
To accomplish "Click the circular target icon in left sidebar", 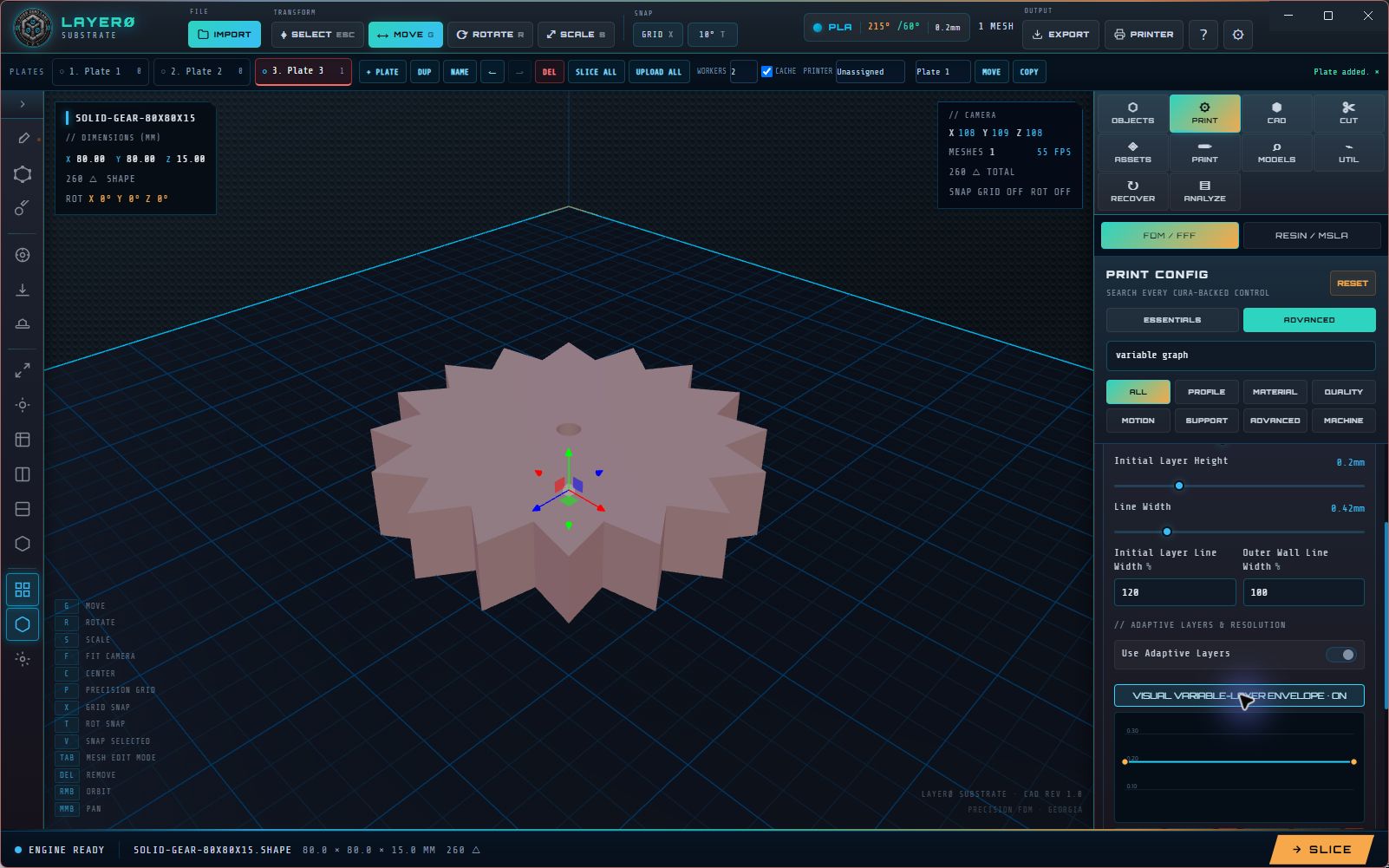I will click(x=23, y=255).
